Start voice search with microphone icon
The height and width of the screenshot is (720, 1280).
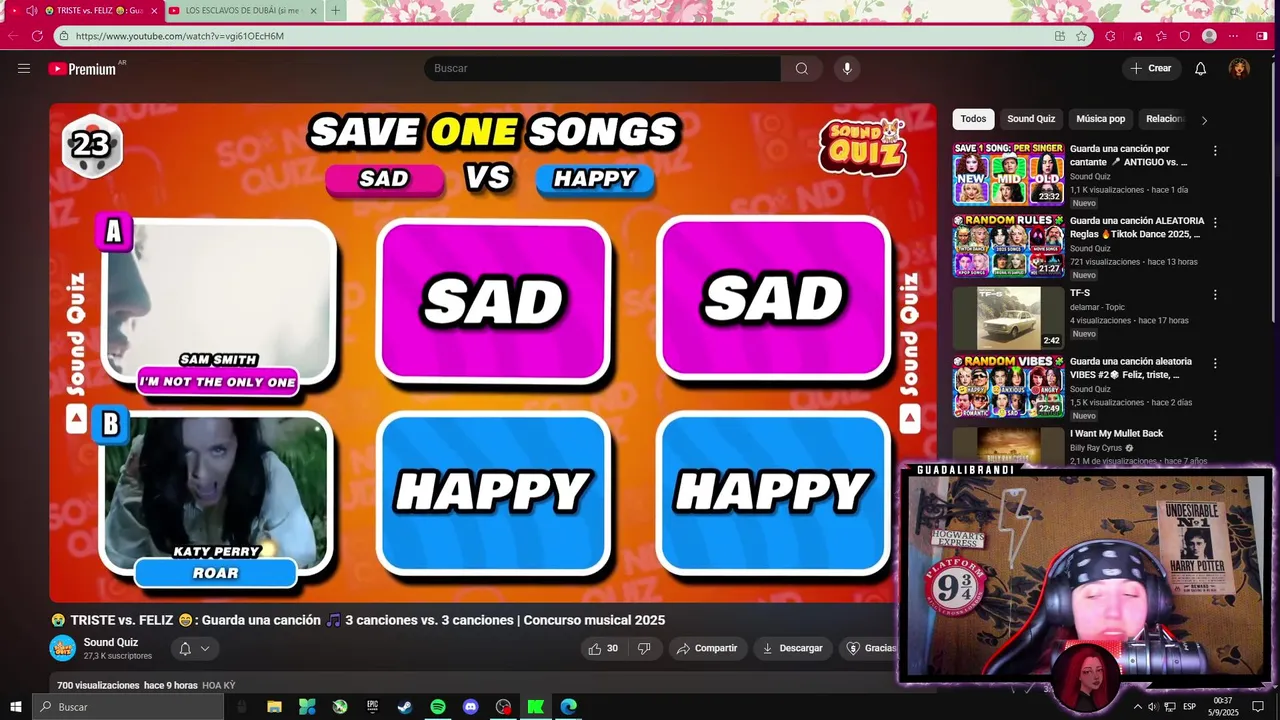[x=847, y=68]
